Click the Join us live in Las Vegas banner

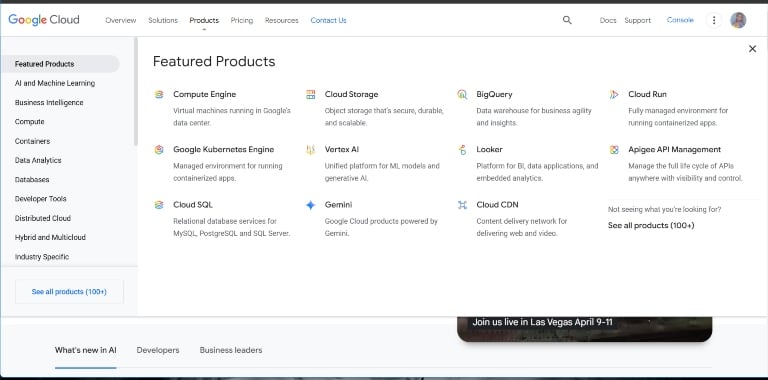(584, 329)
